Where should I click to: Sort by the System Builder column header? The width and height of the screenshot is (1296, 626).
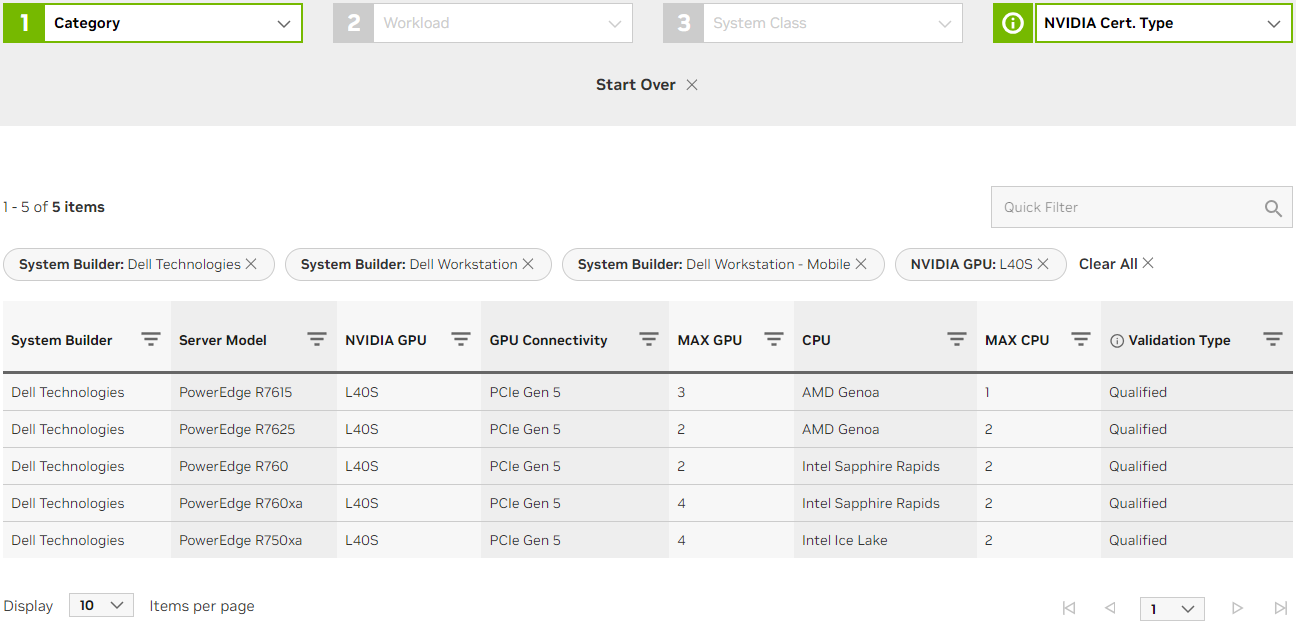coord(62,340)
